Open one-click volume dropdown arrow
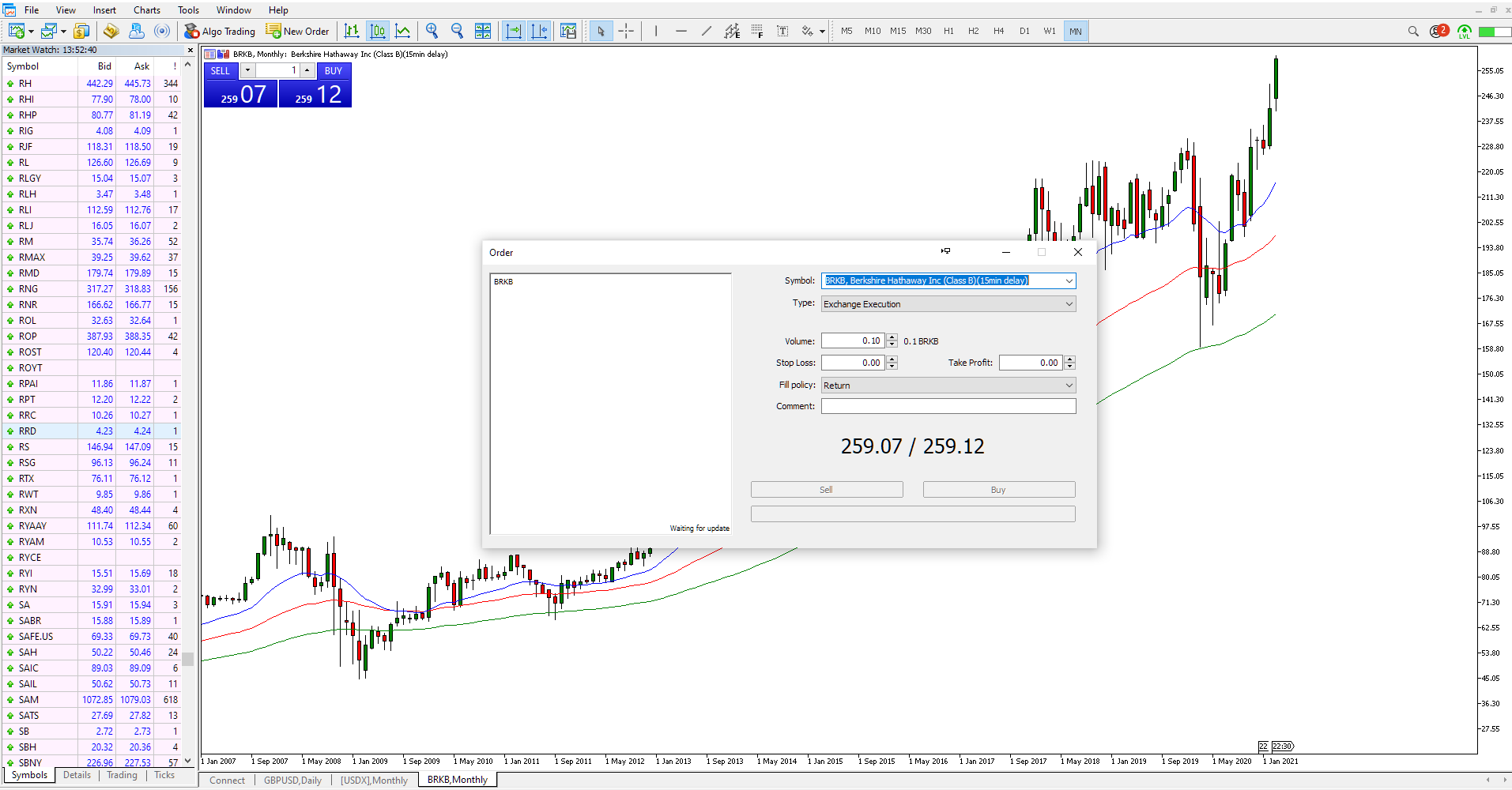 pos(247,70)
